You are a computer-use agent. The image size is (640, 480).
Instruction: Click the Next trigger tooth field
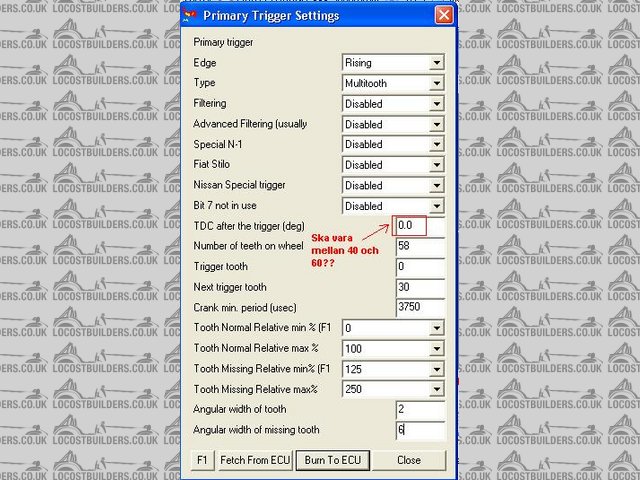click(x=420, y=287)
